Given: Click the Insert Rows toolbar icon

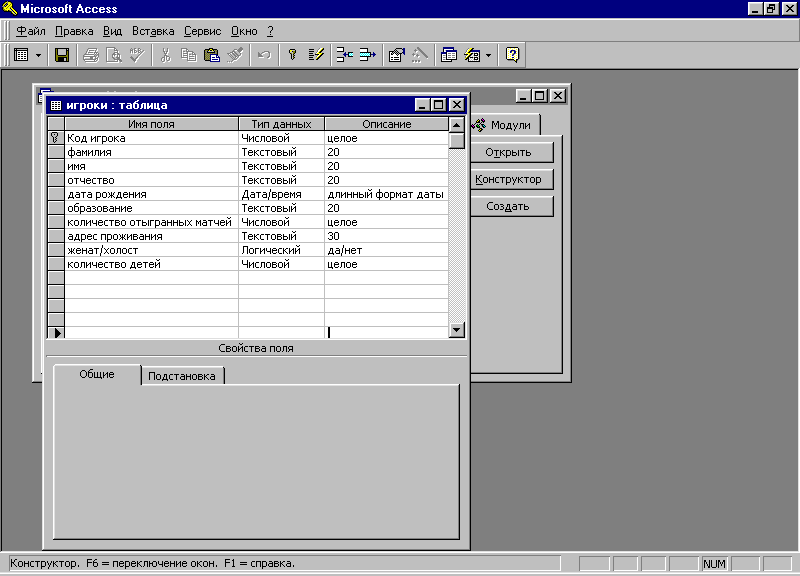Looking at the screenshot, I should [x=344, y=55].
